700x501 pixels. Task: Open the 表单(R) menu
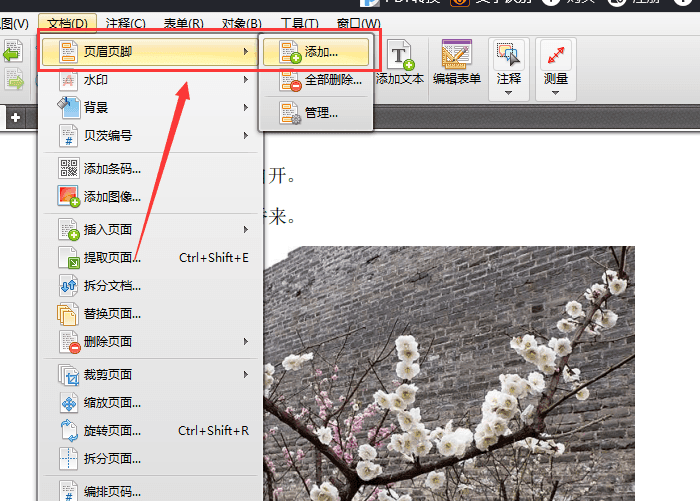point(183,23)
